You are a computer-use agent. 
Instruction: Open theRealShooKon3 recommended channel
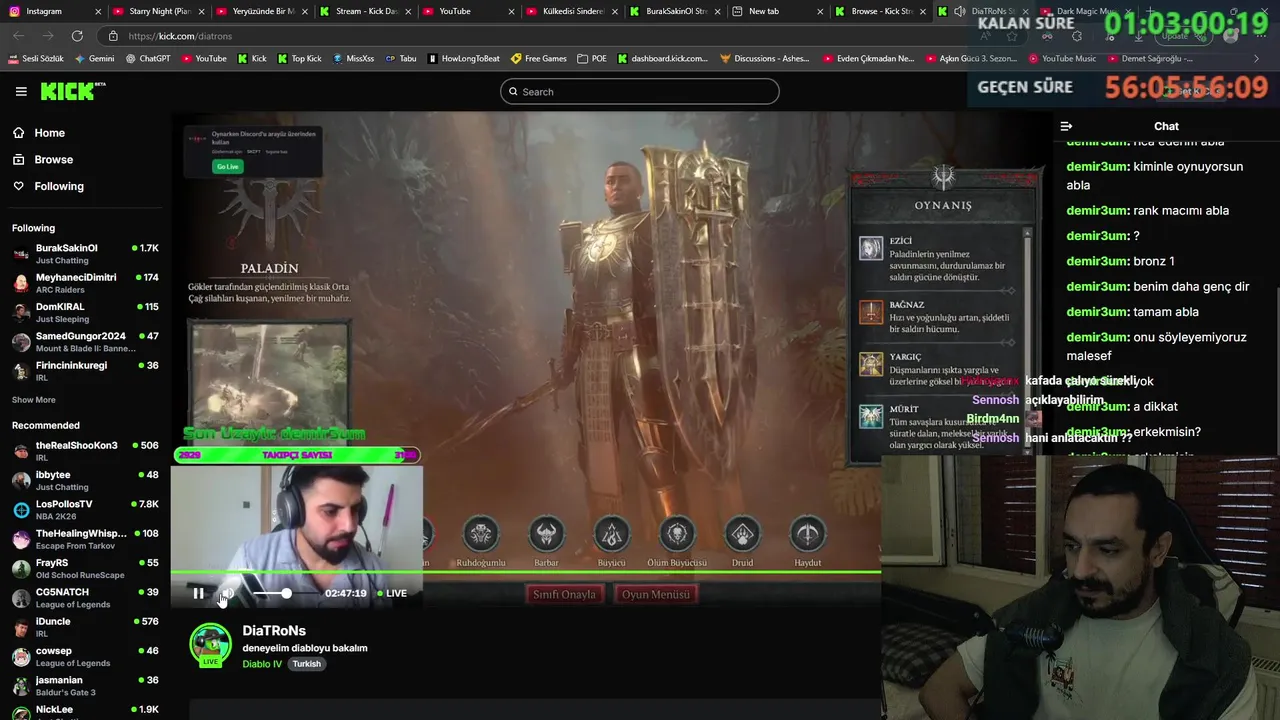coord(85,451)
